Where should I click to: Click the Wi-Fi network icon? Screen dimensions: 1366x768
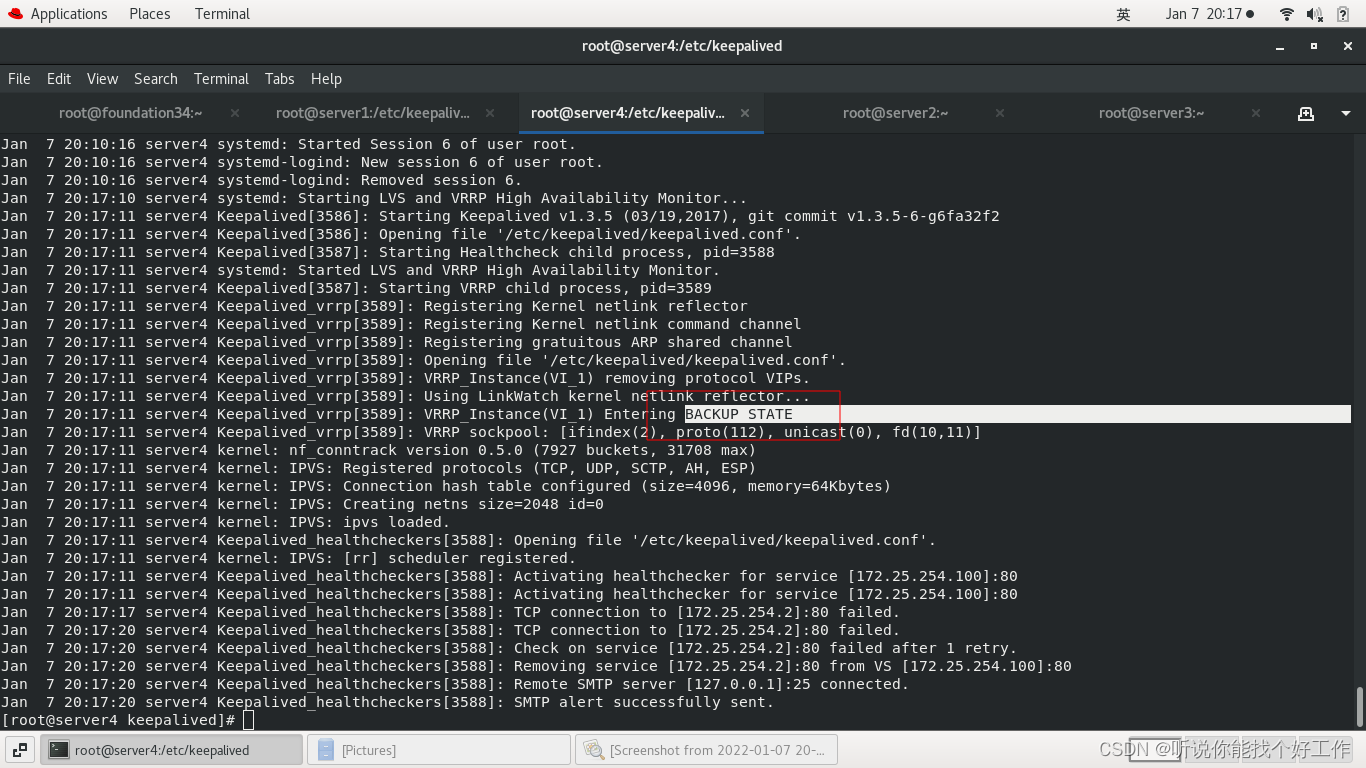[x=1287, y=14]
